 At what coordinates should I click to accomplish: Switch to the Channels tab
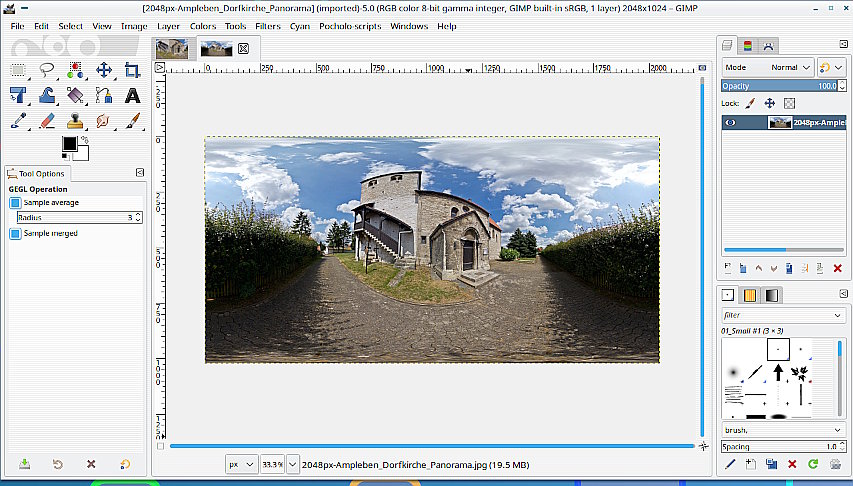pos(747,45)
